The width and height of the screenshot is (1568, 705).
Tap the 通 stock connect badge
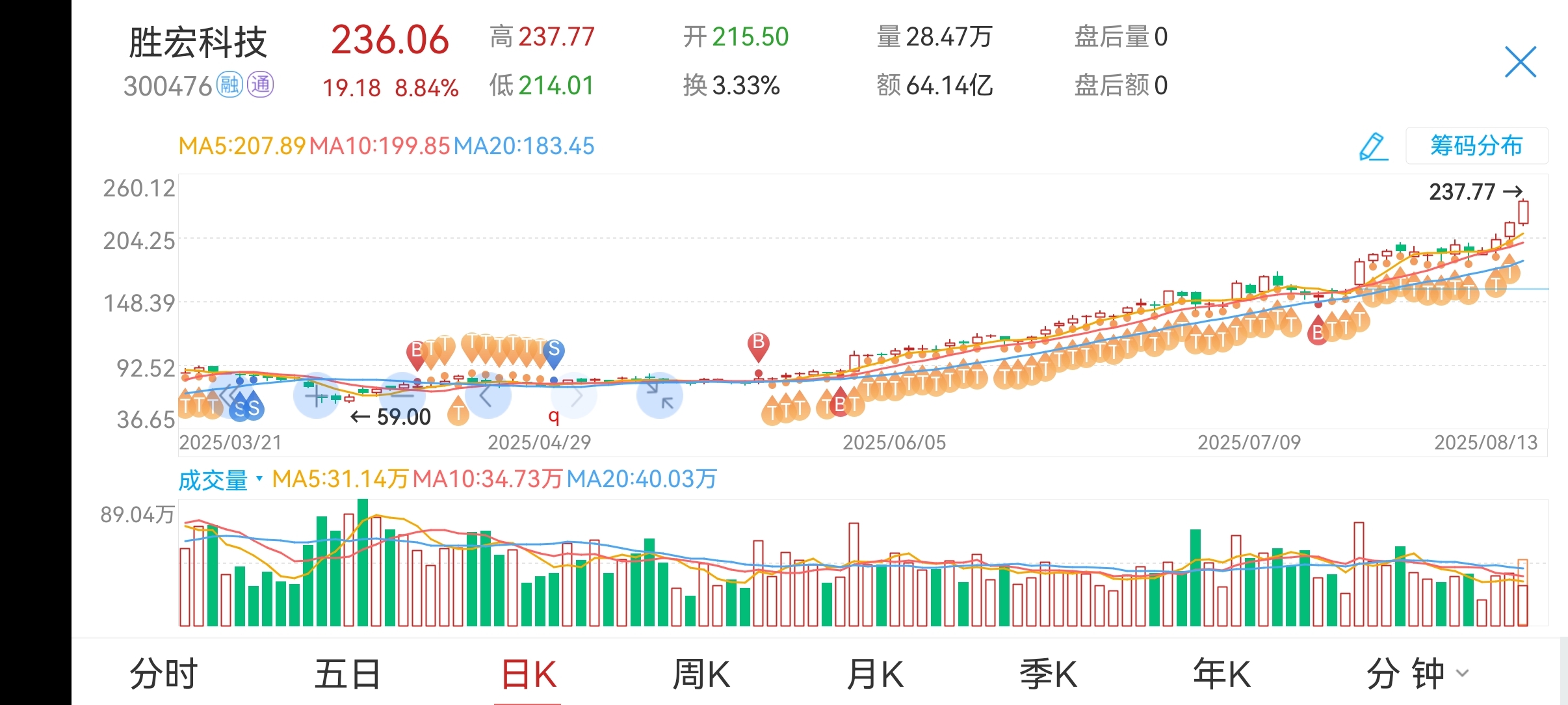tap(261, 85)
